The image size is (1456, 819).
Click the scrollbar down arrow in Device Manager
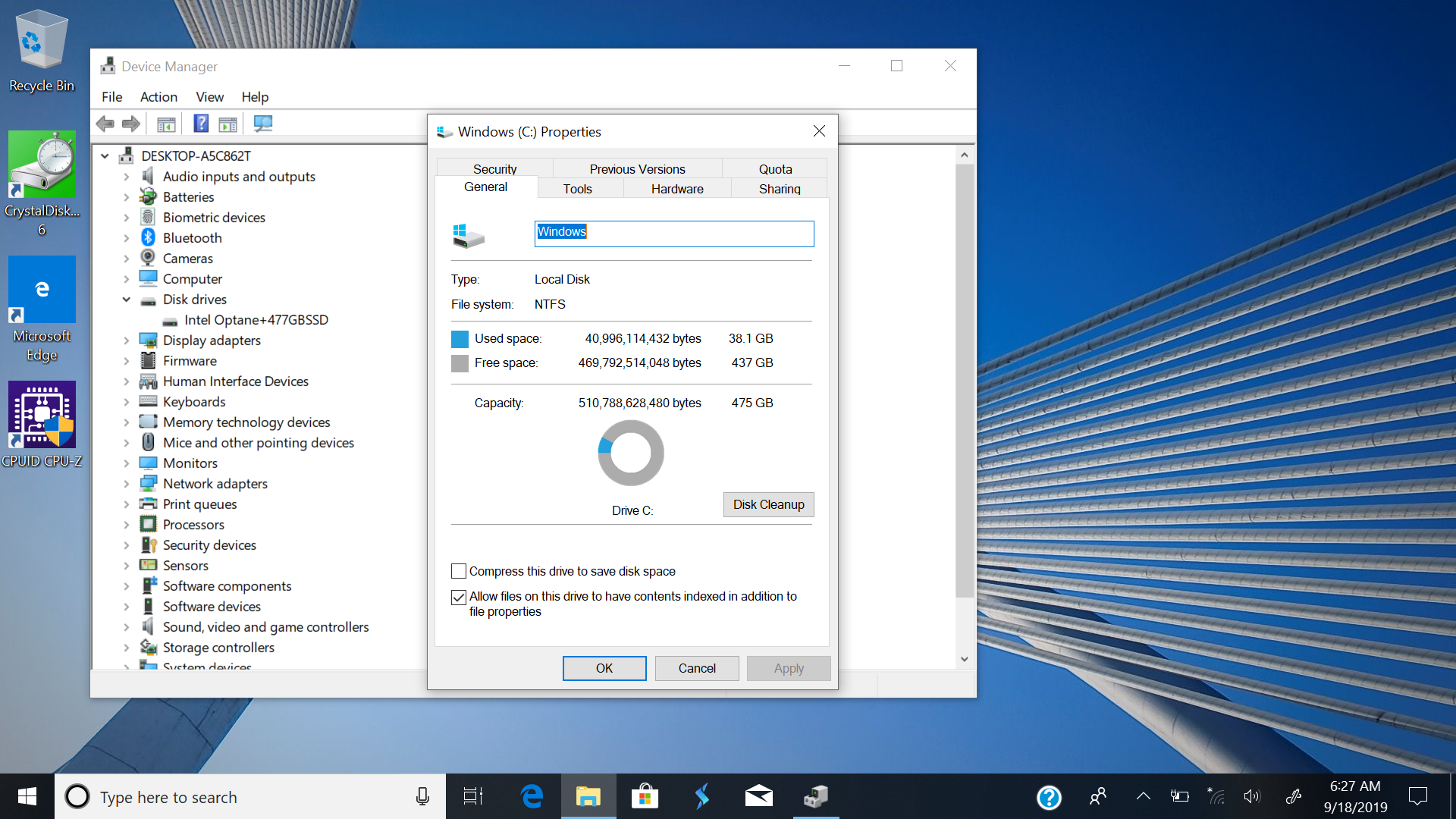(x=964, y=659)
